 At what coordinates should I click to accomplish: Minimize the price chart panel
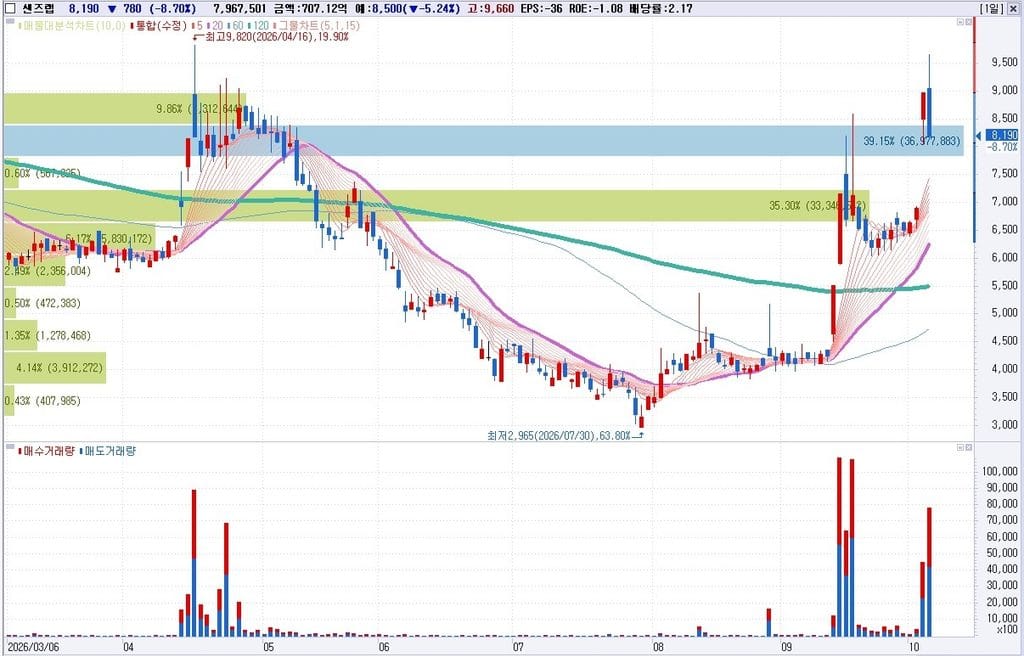[x=960, y=22]
